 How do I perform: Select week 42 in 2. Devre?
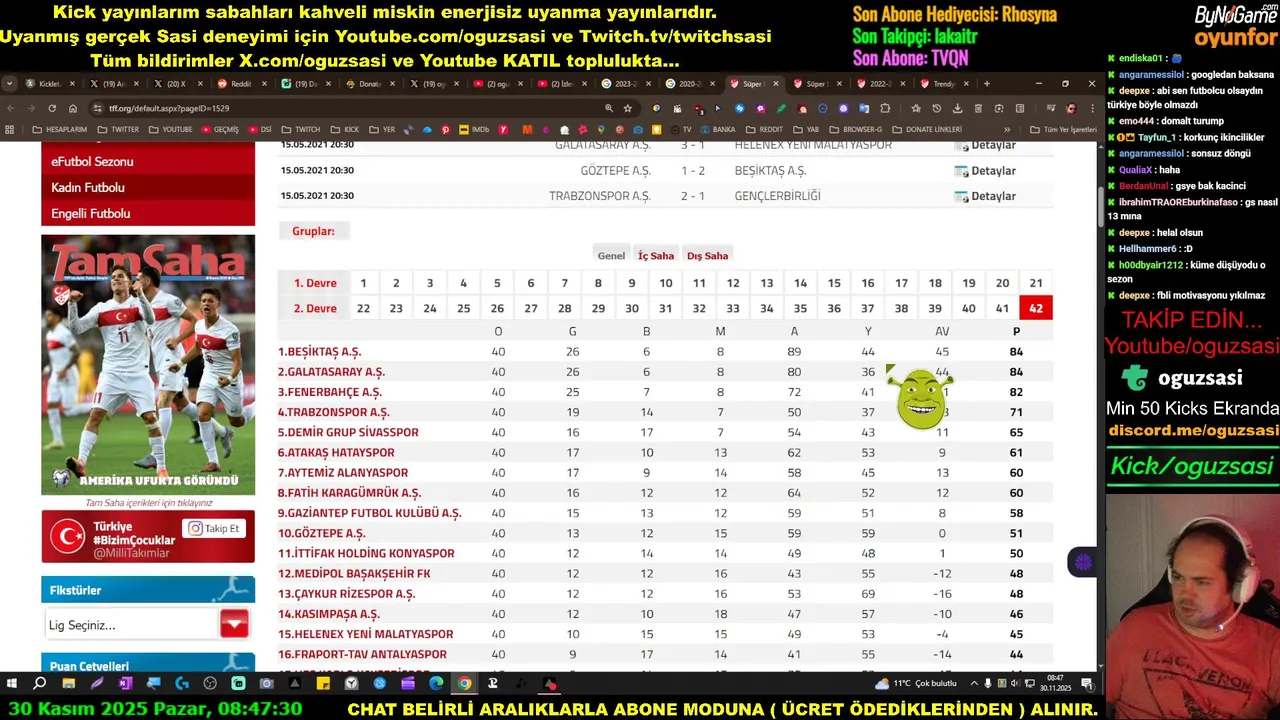tap(1036, 308)
